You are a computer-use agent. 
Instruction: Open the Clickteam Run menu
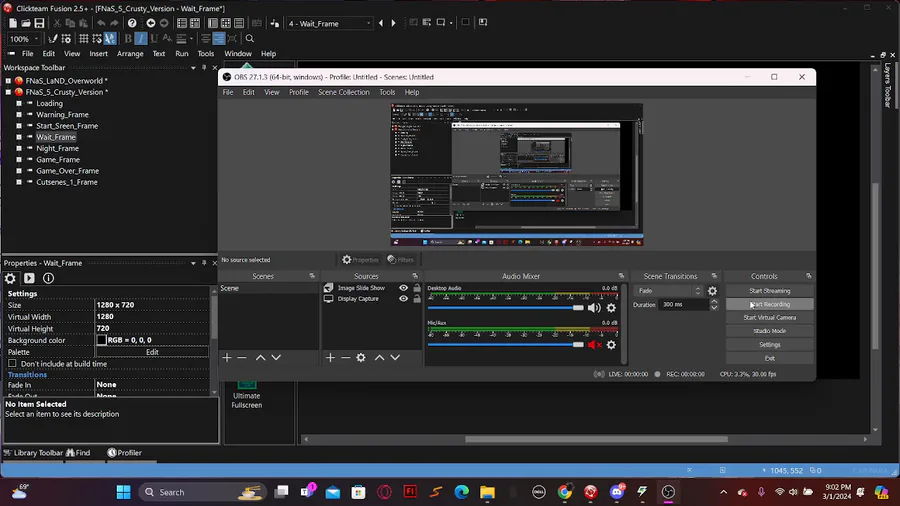tap(181, 53)
